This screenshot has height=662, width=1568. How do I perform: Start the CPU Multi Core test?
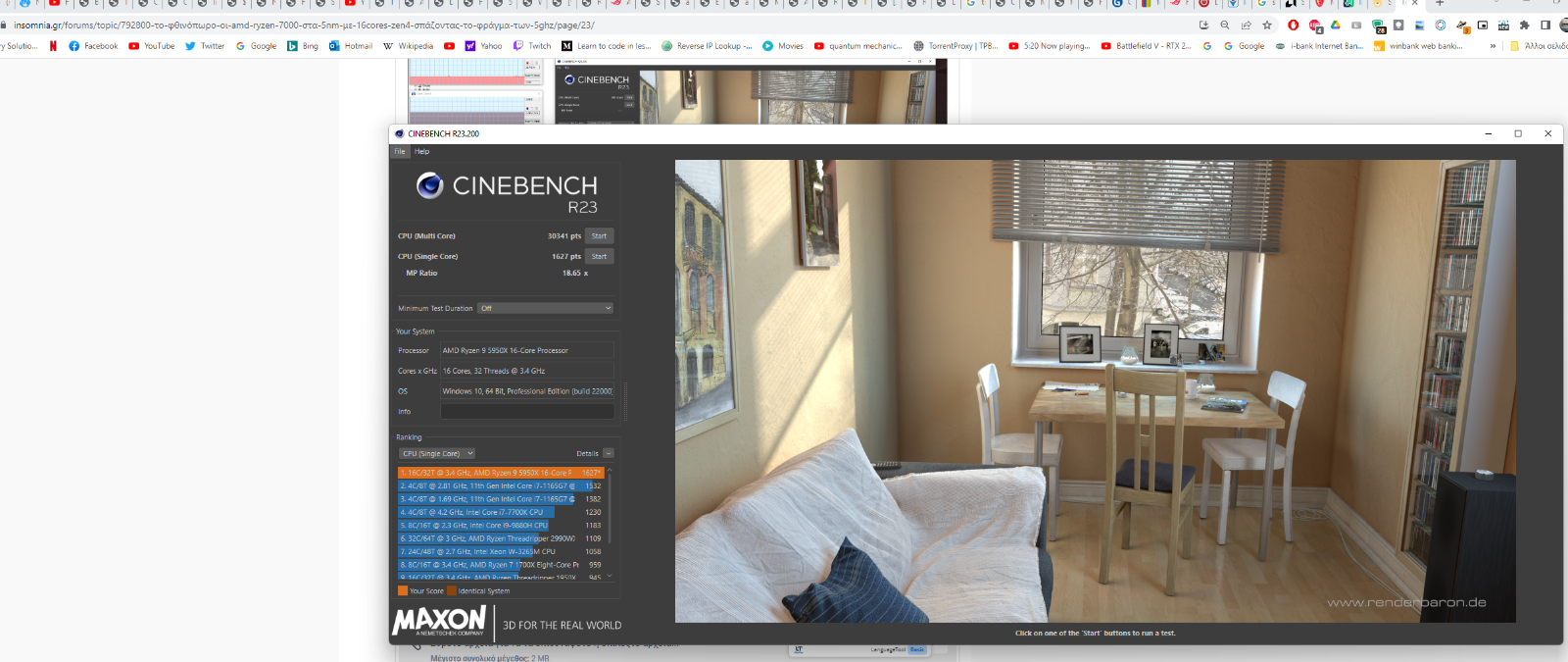tap(599, 235)
